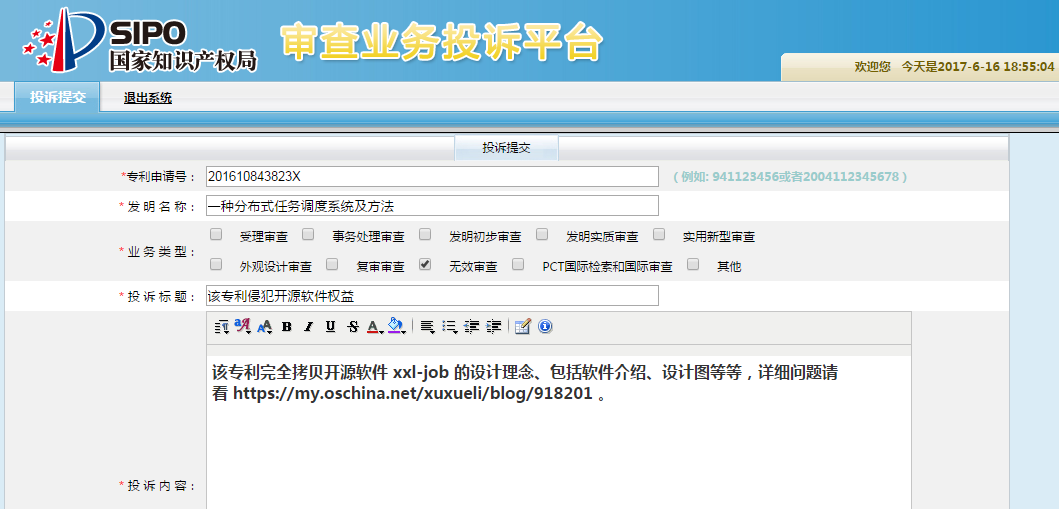
Task: Check the 实用新型审查 checkbox
Action: point(659,234)
